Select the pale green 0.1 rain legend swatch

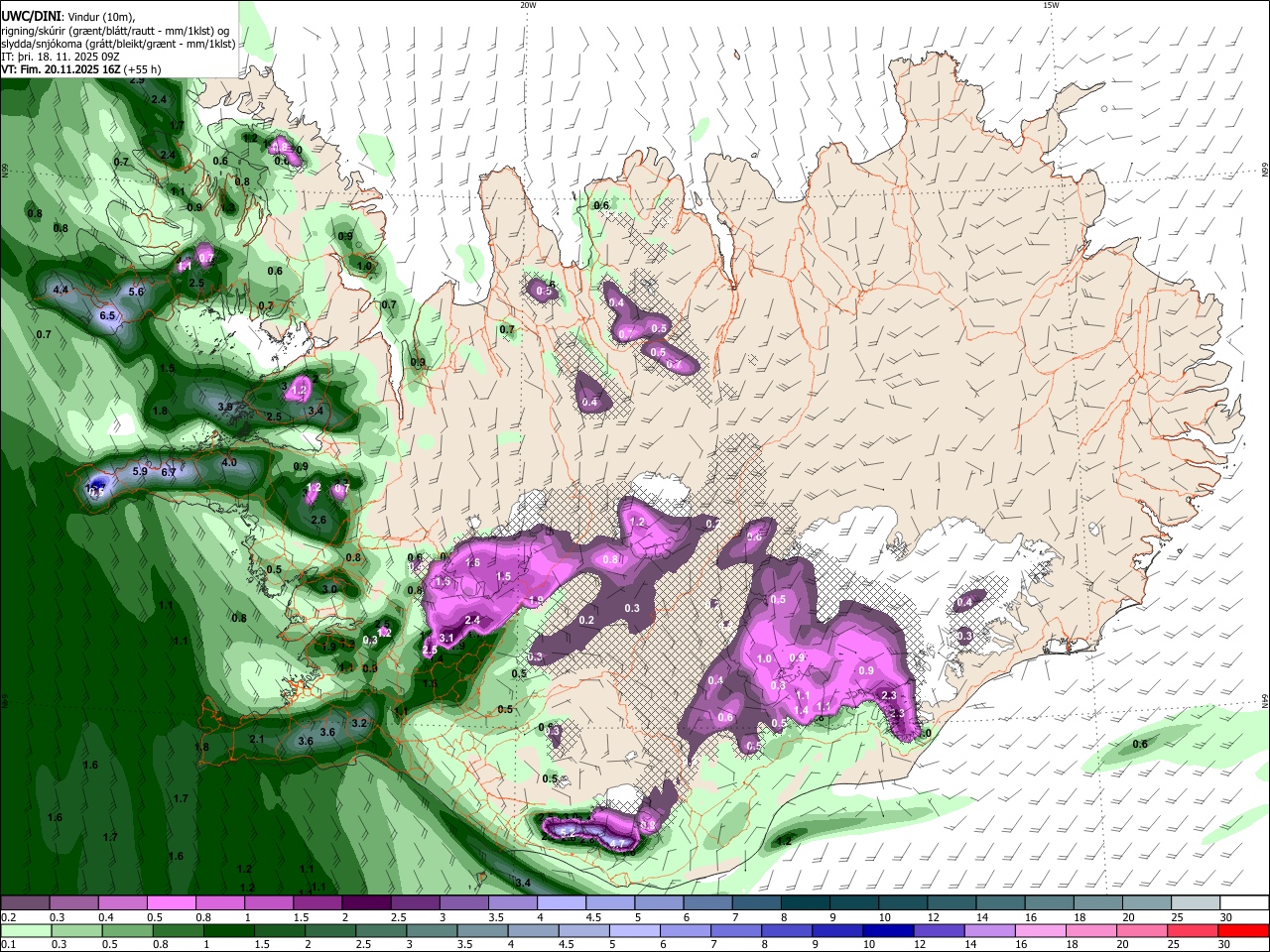pos(26,931)
